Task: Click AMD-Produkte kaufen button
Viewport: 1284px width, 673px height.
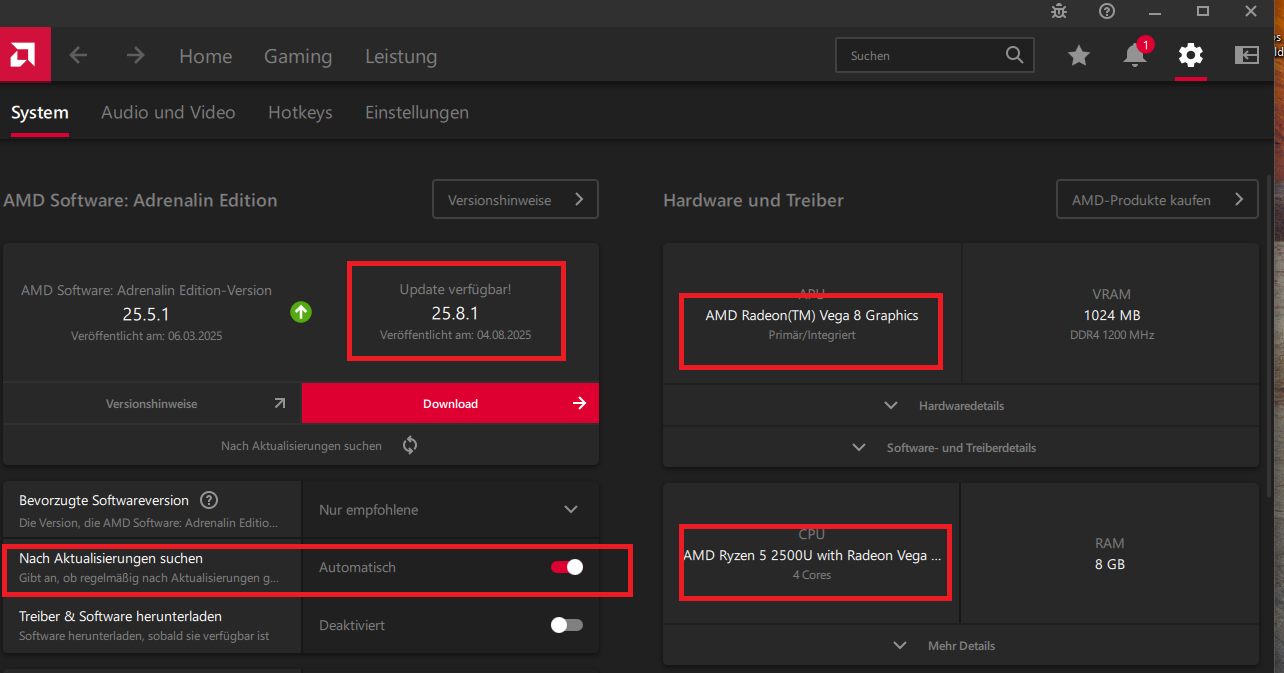Action: (1157, 200)
